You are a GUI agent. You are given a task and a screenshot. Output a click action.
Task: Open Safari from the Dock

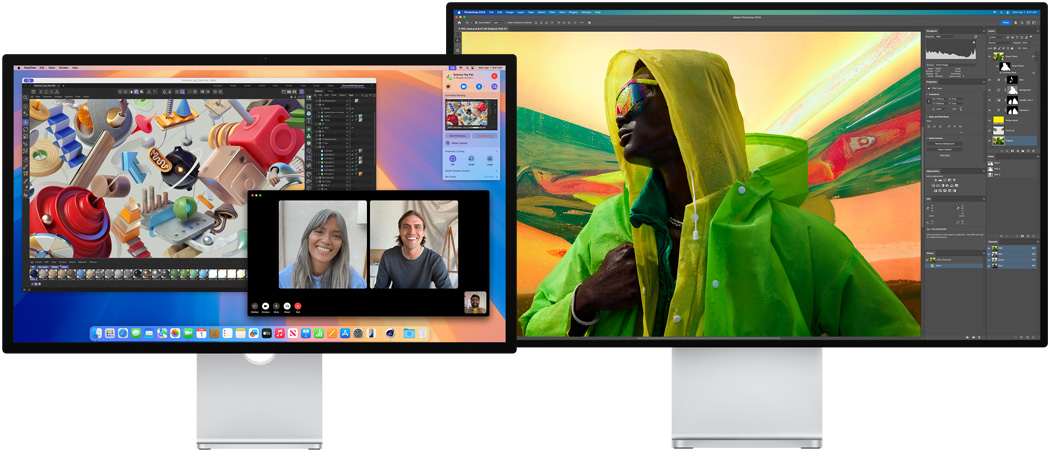(123, 333)
